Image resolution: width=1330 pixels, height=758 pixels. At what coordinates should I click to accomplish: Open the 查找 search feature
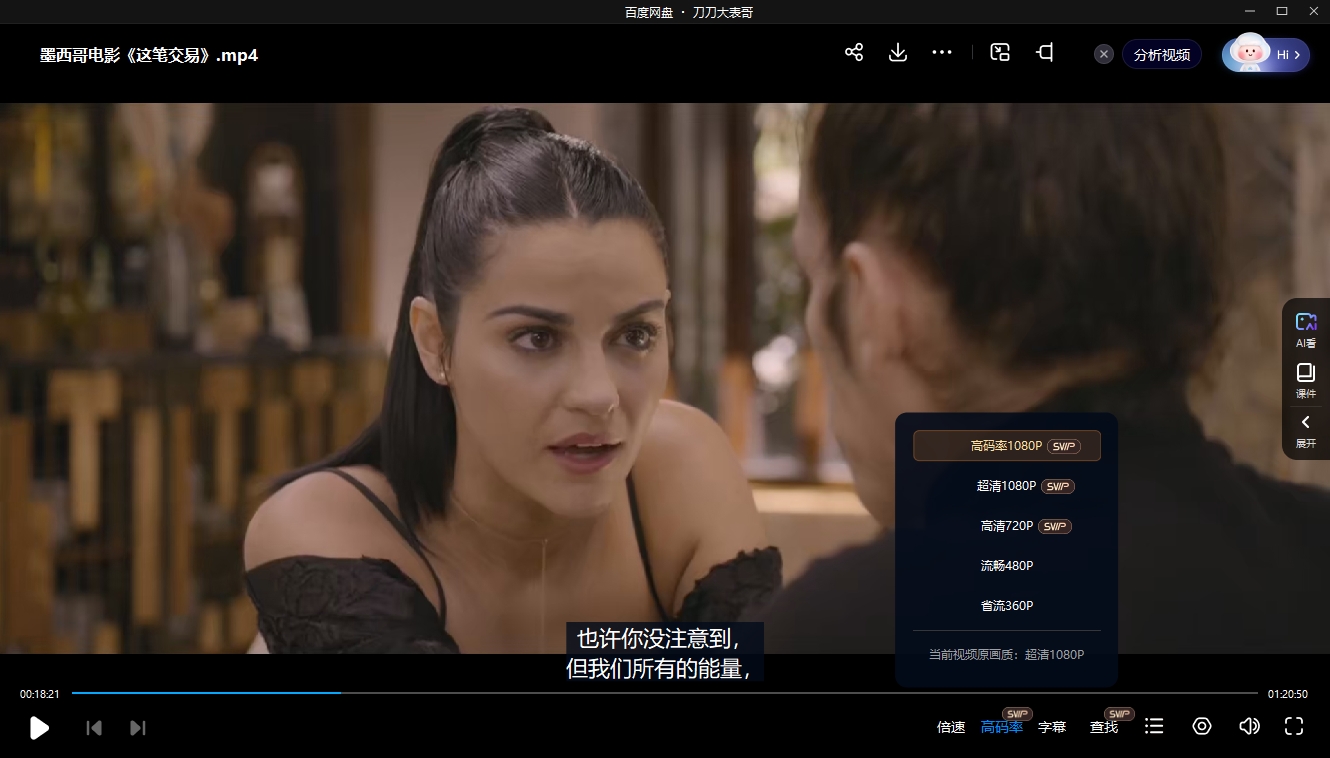(1104, 727)
